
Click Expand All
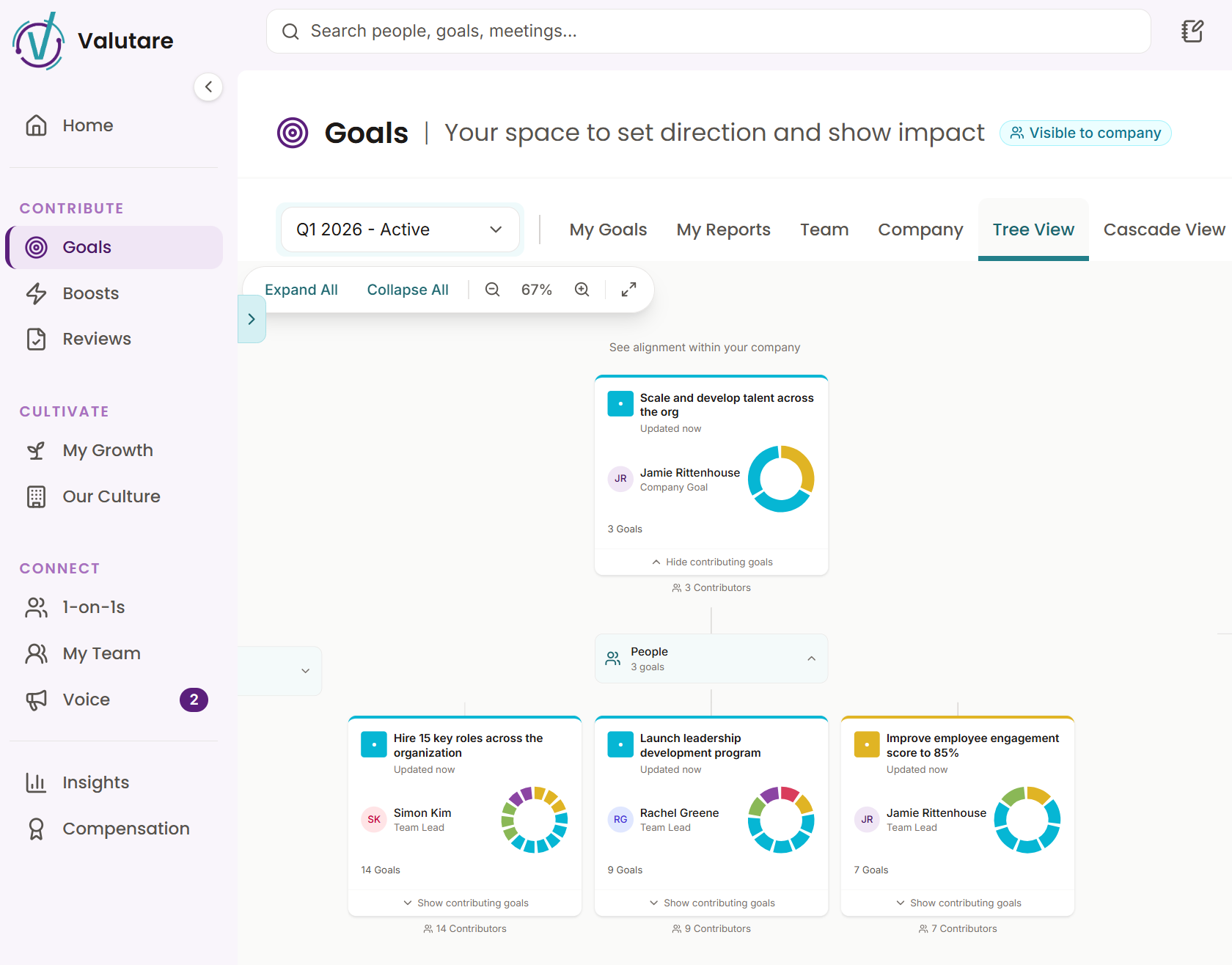click(301, 290)
